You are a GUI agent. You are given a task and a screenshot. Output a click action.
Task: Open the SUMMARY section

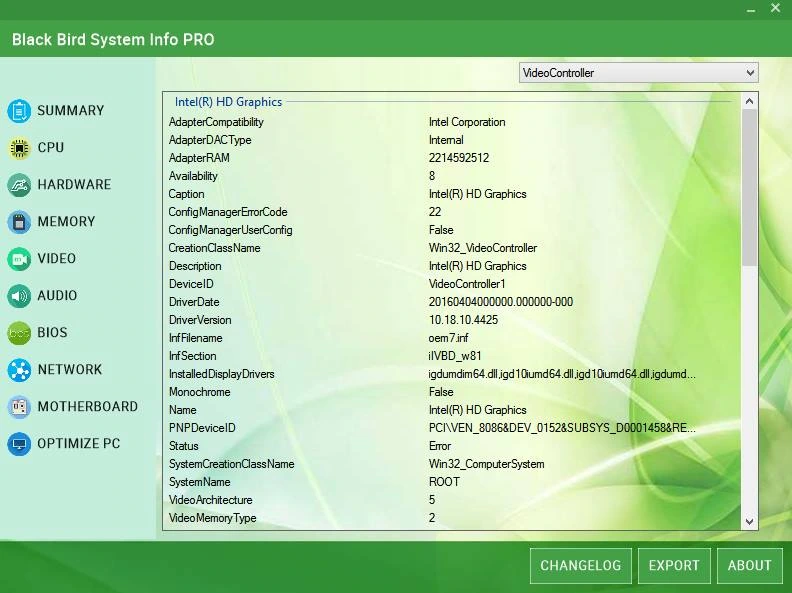pyautogui.click(x=71, y=111)
